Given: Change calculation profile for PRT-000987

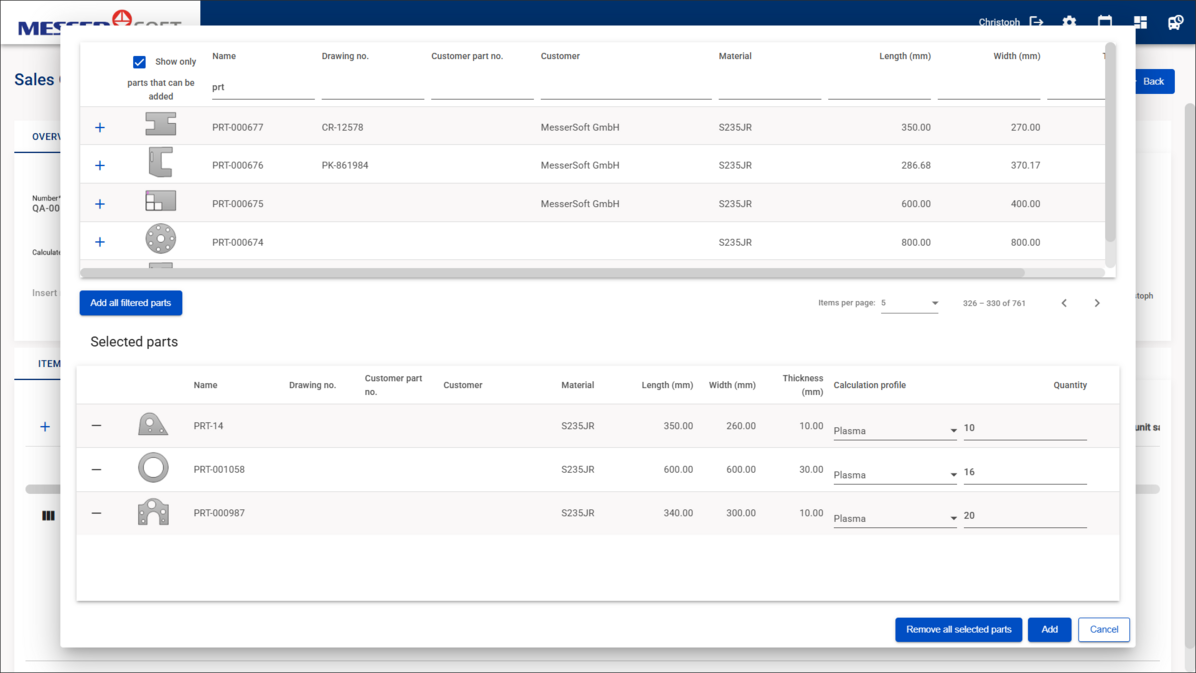Looking at the screenshot, I should click(x=894, y=519).
